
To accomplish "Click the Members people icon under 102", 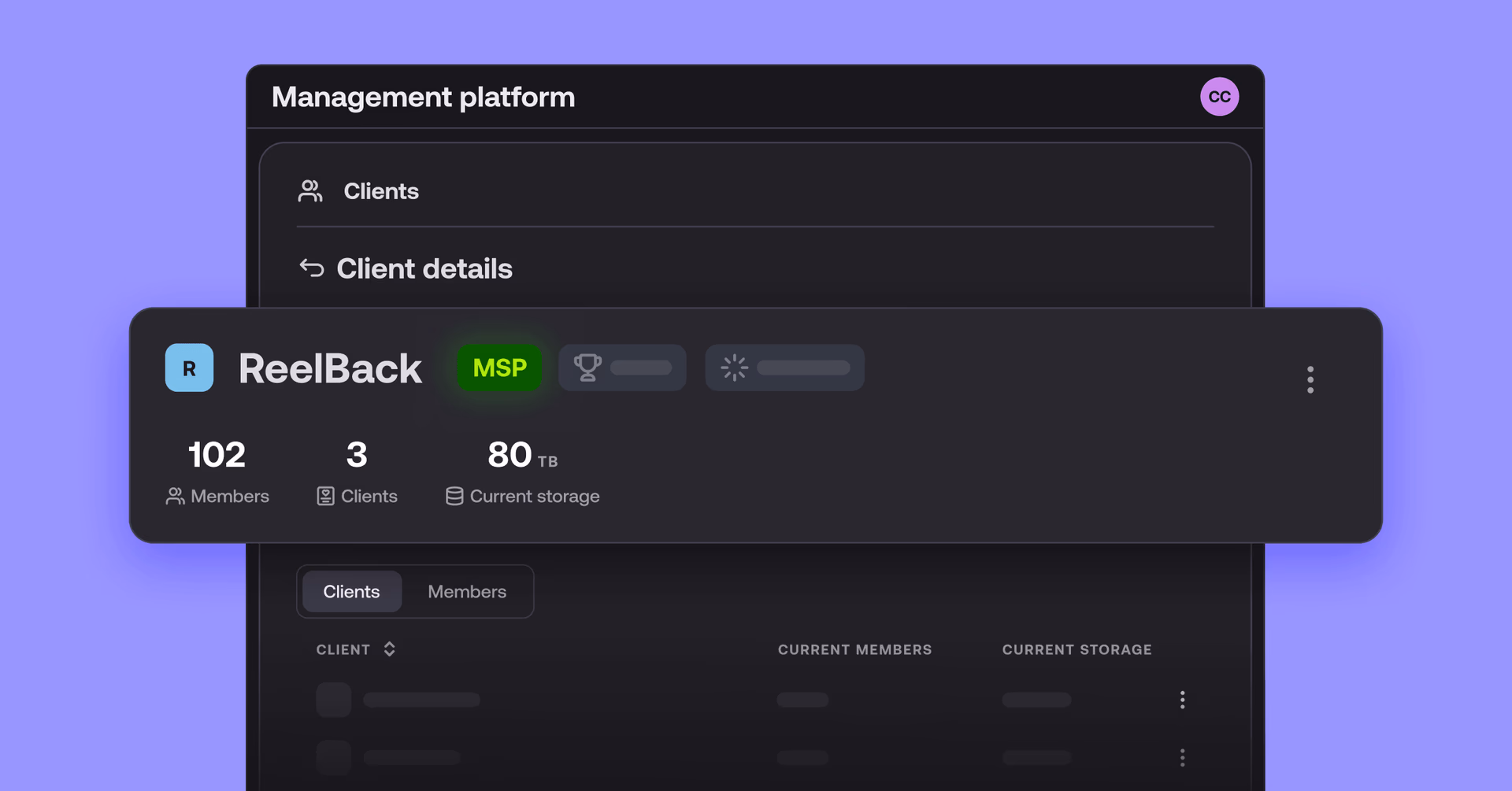I will (175, 496).
